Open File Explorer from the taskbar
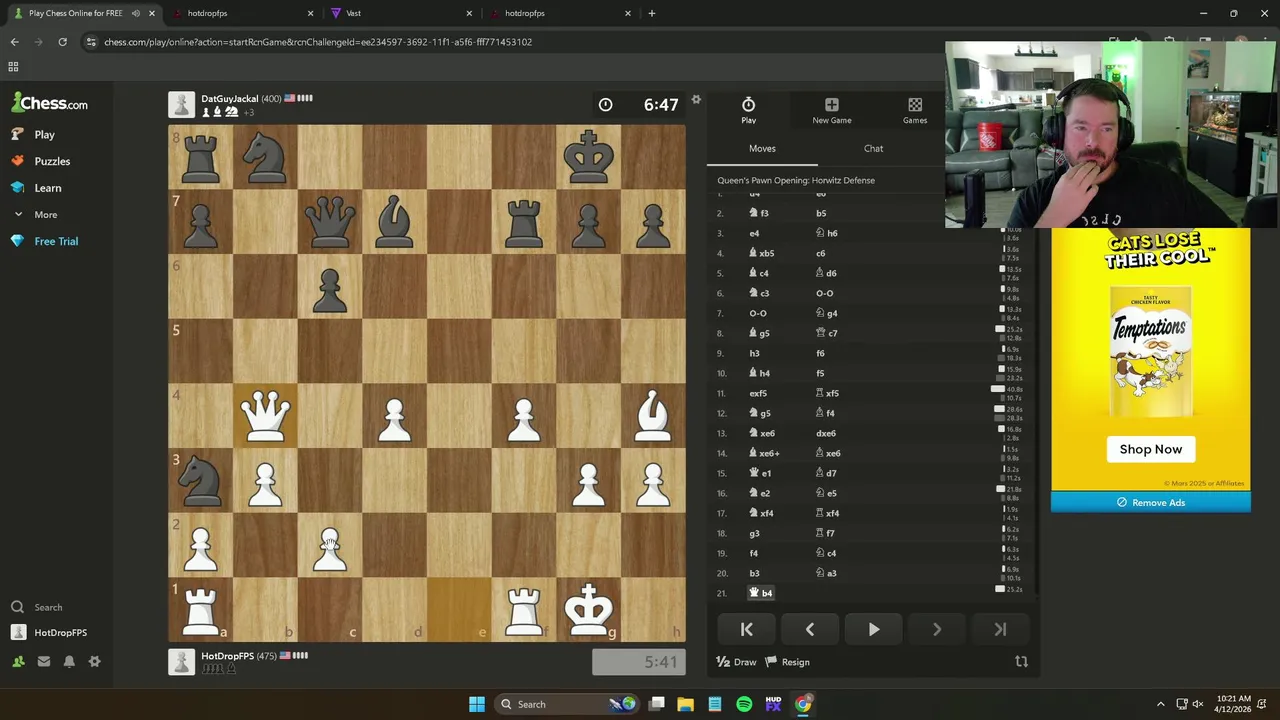 (686, 704)
